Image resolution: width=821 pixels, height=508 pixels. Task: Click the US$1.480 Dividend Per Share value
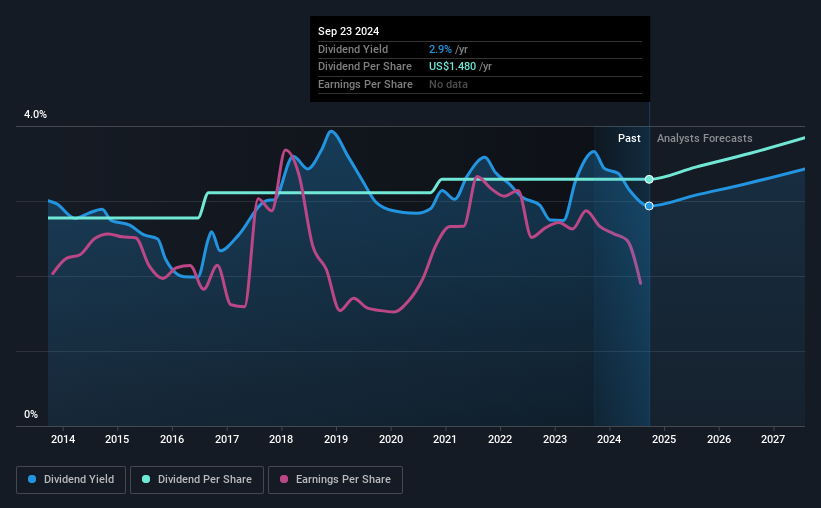click(x=452, y=67)
